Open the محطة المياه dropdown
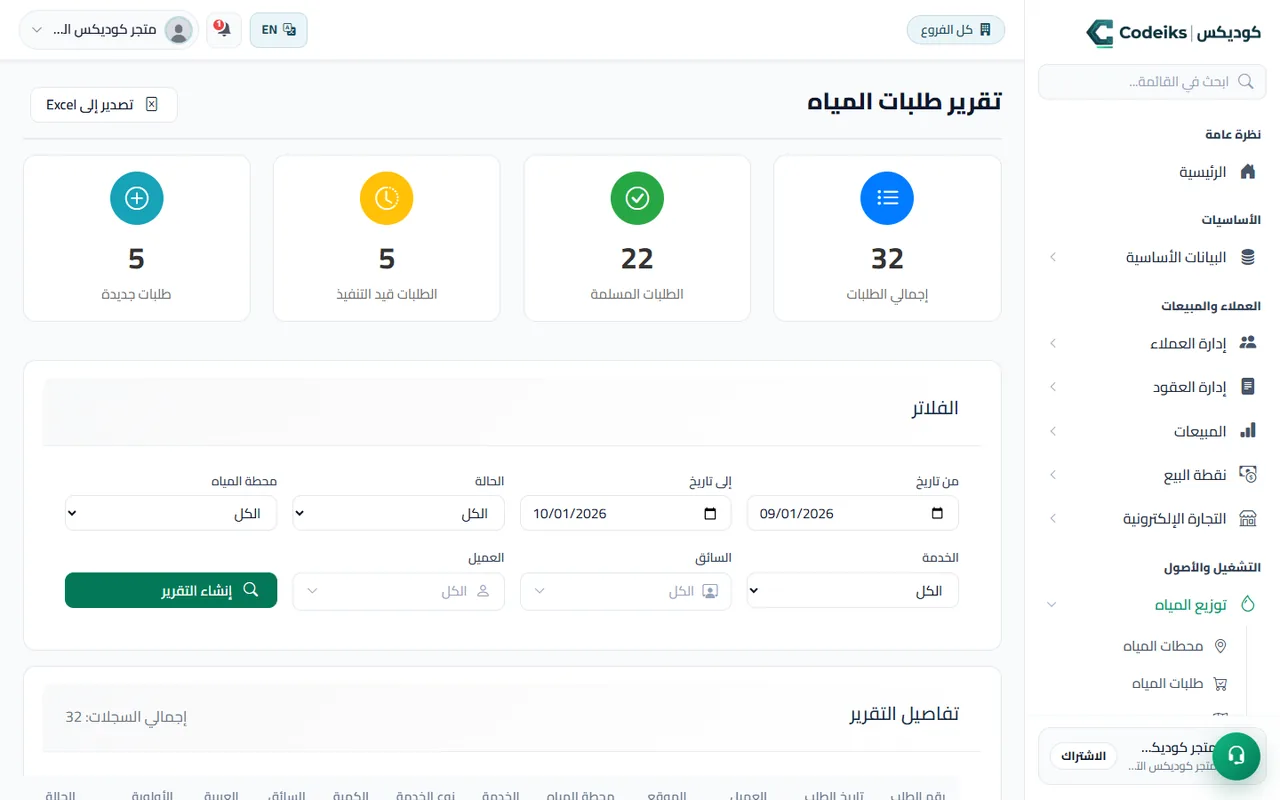1280x800 pixels. click(x=171, y=513)
